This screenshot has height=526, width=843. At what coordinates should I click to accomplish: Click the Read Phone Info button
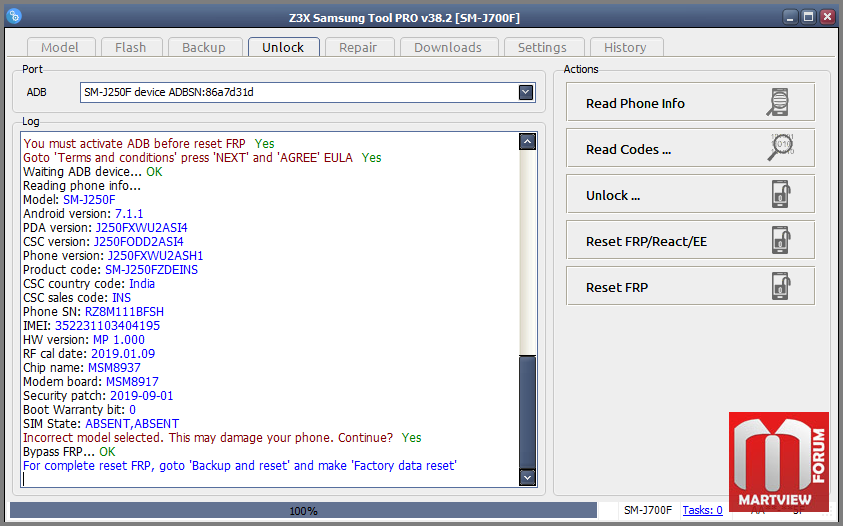(x=690, y=102)
